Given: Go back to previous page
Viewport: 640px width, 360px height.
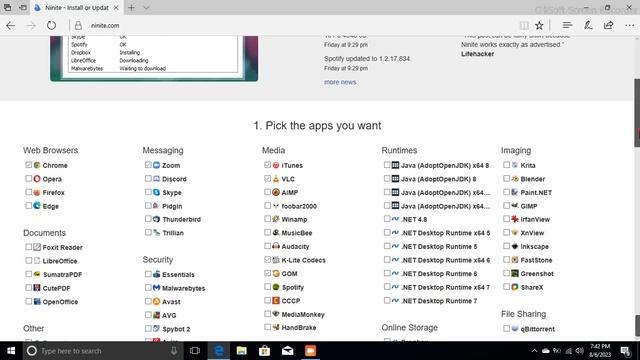Looking at the screenshot, I should [11, 25].
